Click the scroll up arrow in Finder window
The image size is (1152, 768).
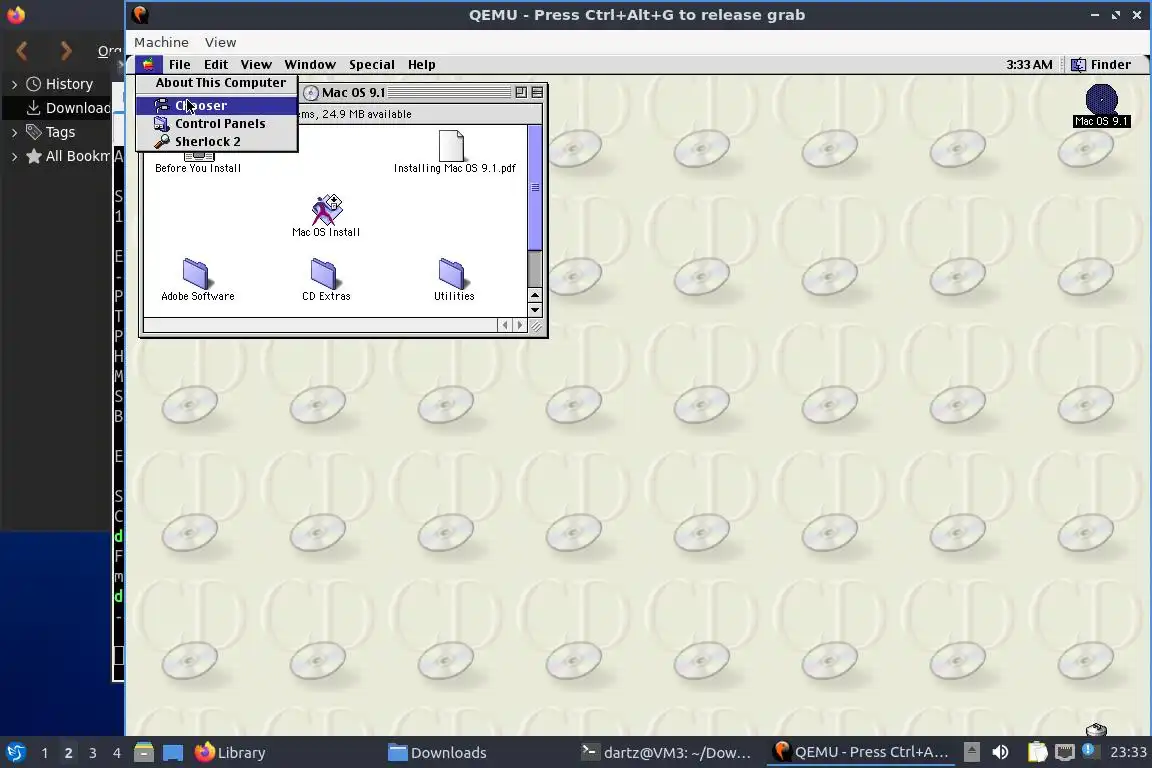535,295
